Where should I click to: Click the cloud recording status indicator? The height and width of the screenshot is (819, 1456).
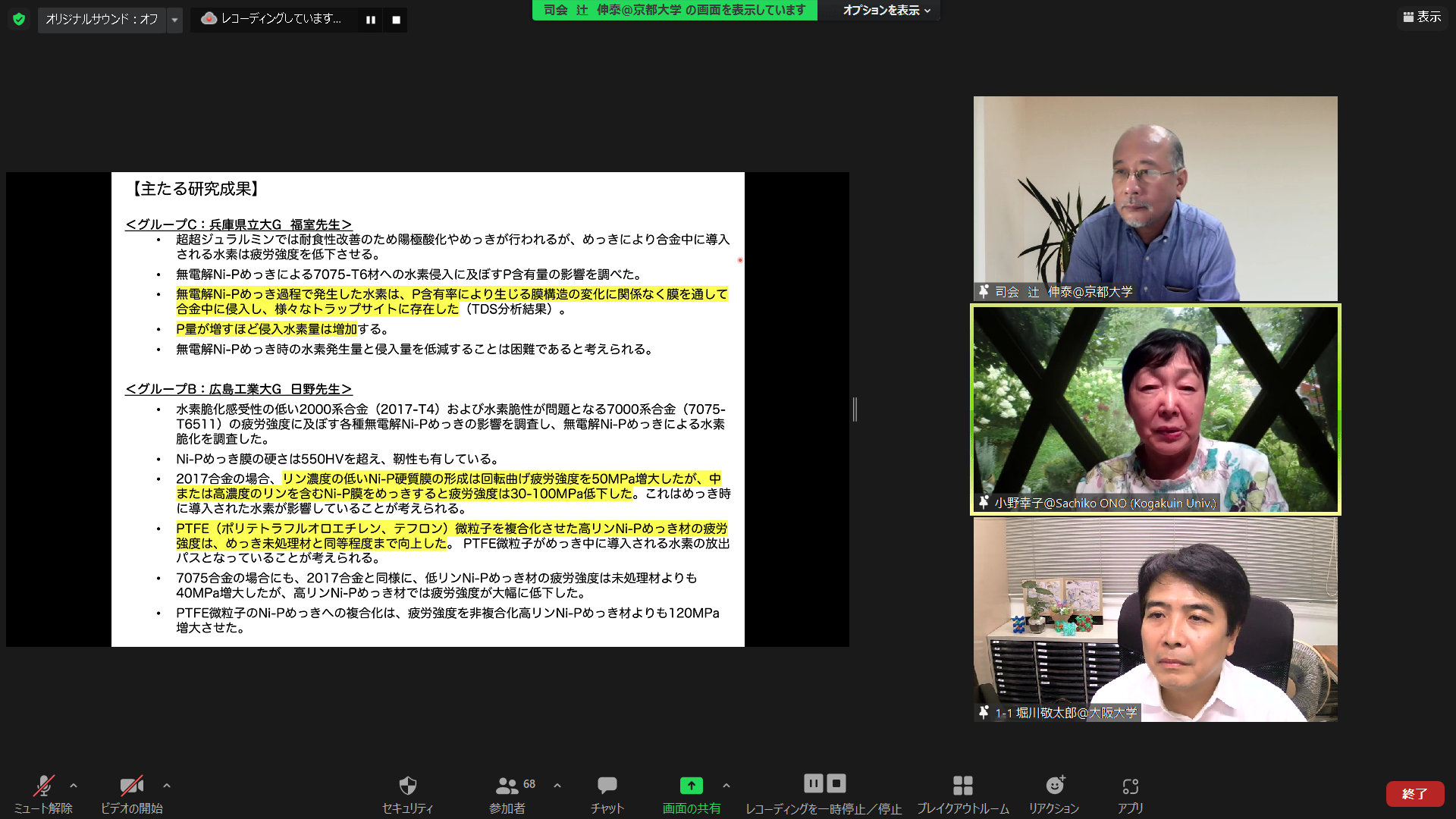pyautogui.click(x=271, y=19)
